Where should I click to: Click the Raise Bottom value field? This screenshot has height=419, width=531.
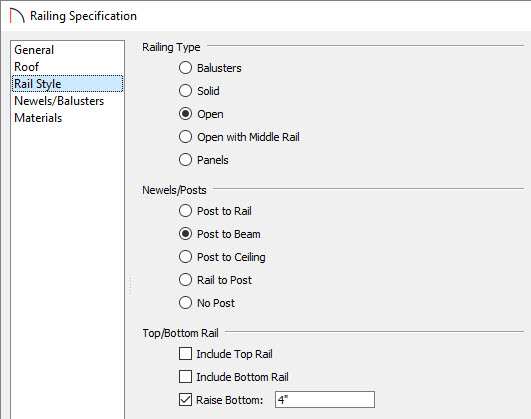325,400
